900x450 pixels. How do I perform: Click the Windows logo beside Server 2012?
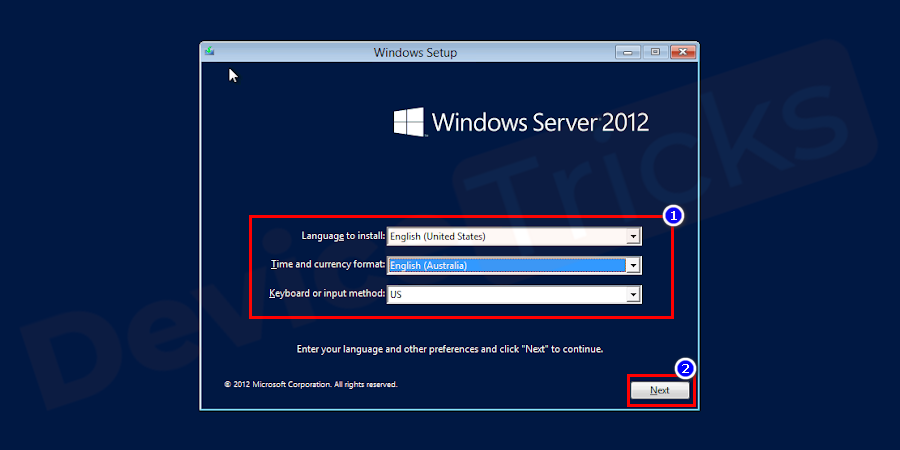[x=409, y=121]
